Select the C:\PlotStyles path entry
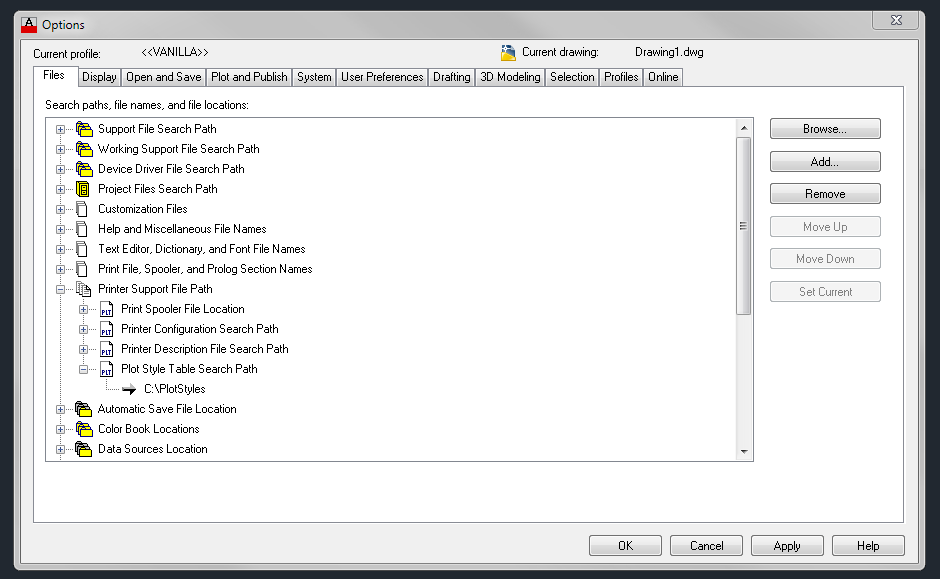The image size is (940, 579). click(x=175, y=389)
